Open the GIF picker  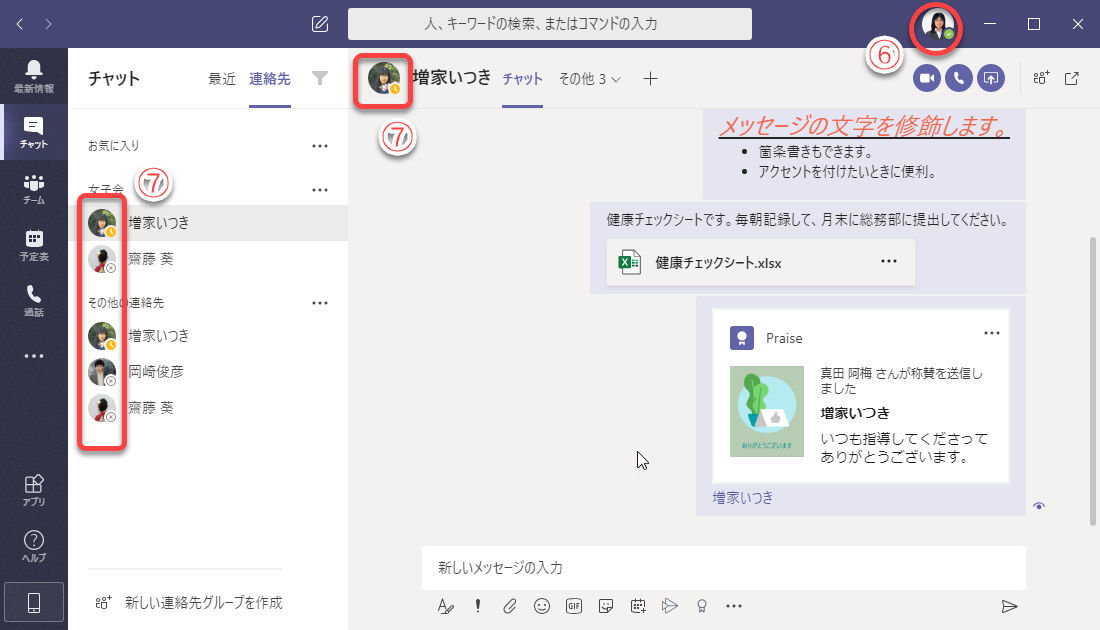(x=574, y=606)
